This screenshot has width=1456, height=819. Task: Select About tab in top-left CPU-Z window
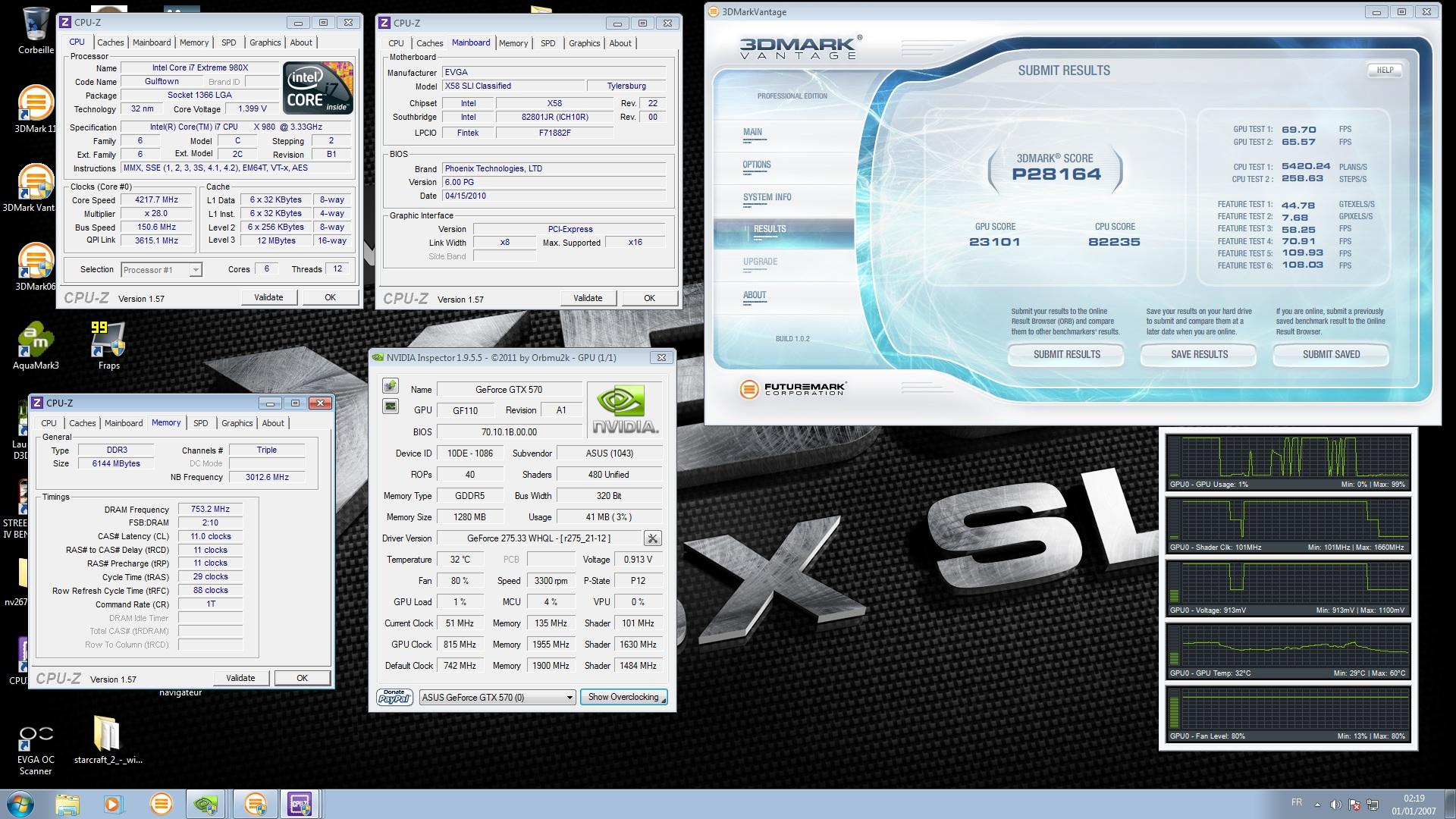pos(301,42)
